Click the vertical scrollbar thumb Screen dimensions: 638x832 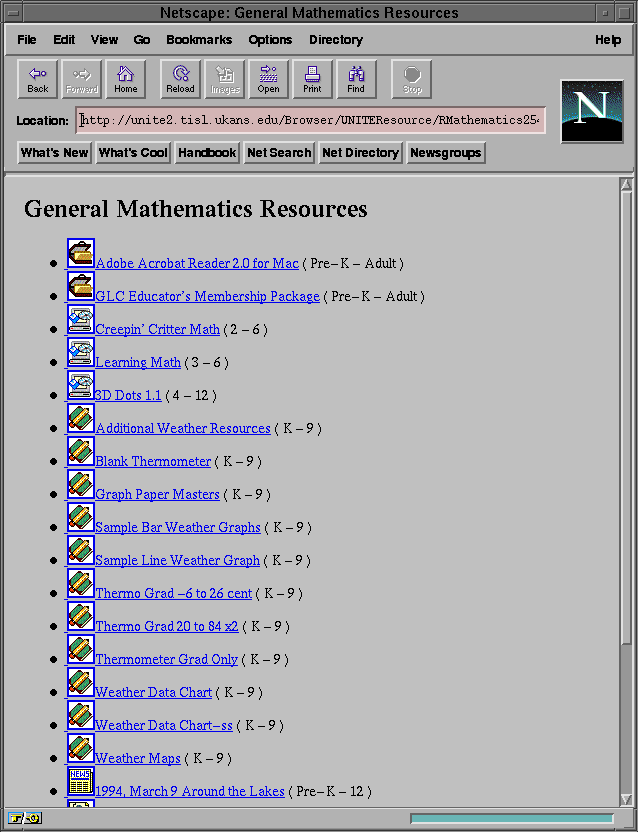click(x=626, y=417)
